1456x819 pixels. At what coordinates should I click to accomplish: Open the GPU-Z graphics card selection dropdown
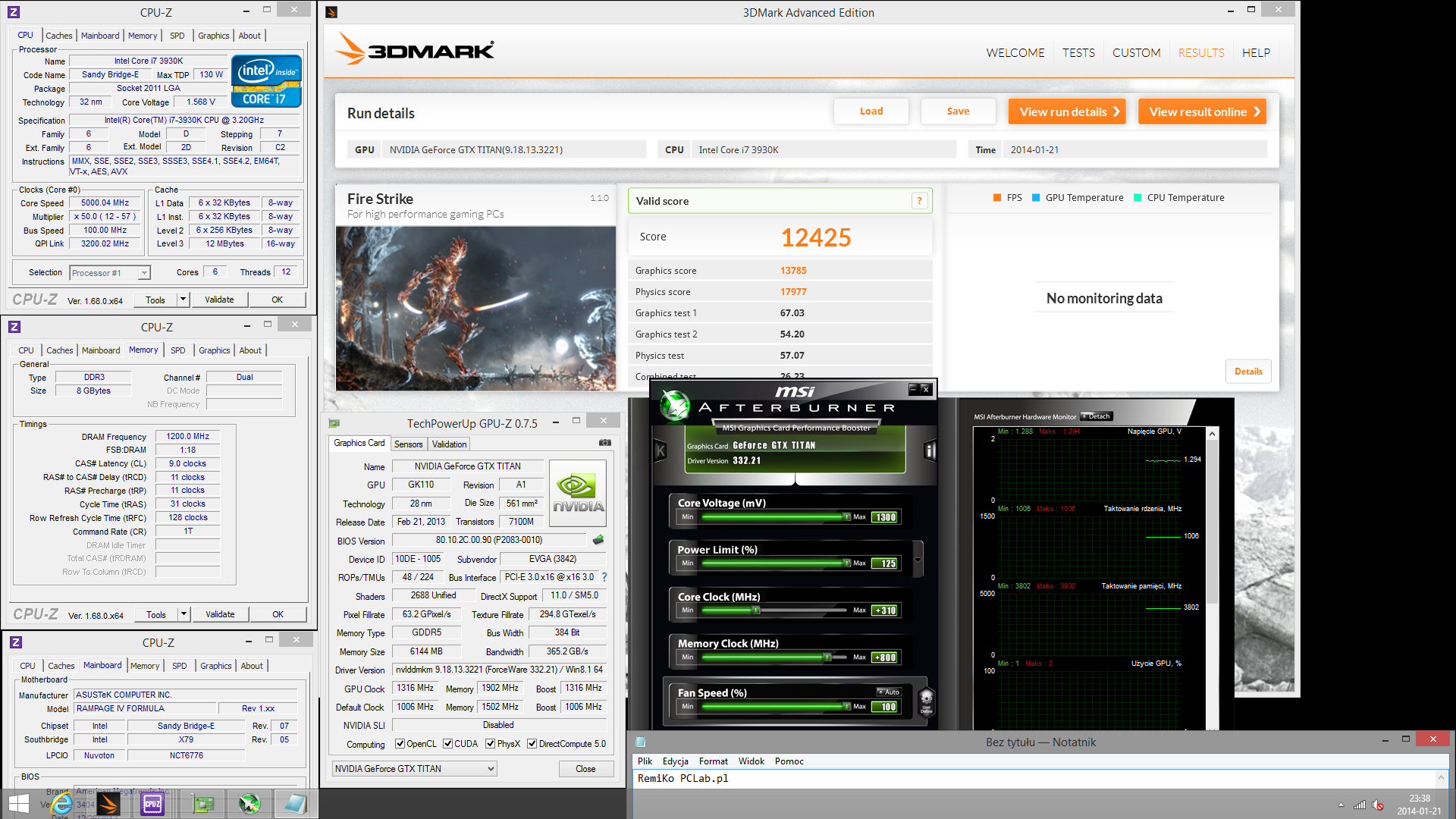coord(414,769)
